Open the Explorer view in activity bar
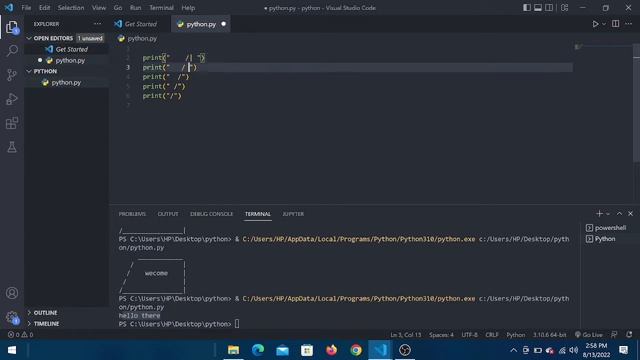 tap(12, 27)
